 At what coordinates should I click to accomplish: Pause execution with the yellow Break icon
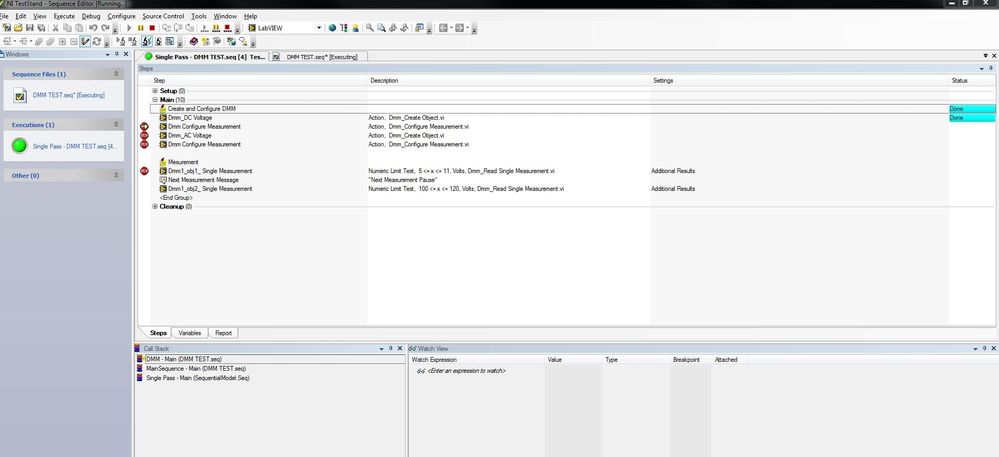[x=141, y=28]
